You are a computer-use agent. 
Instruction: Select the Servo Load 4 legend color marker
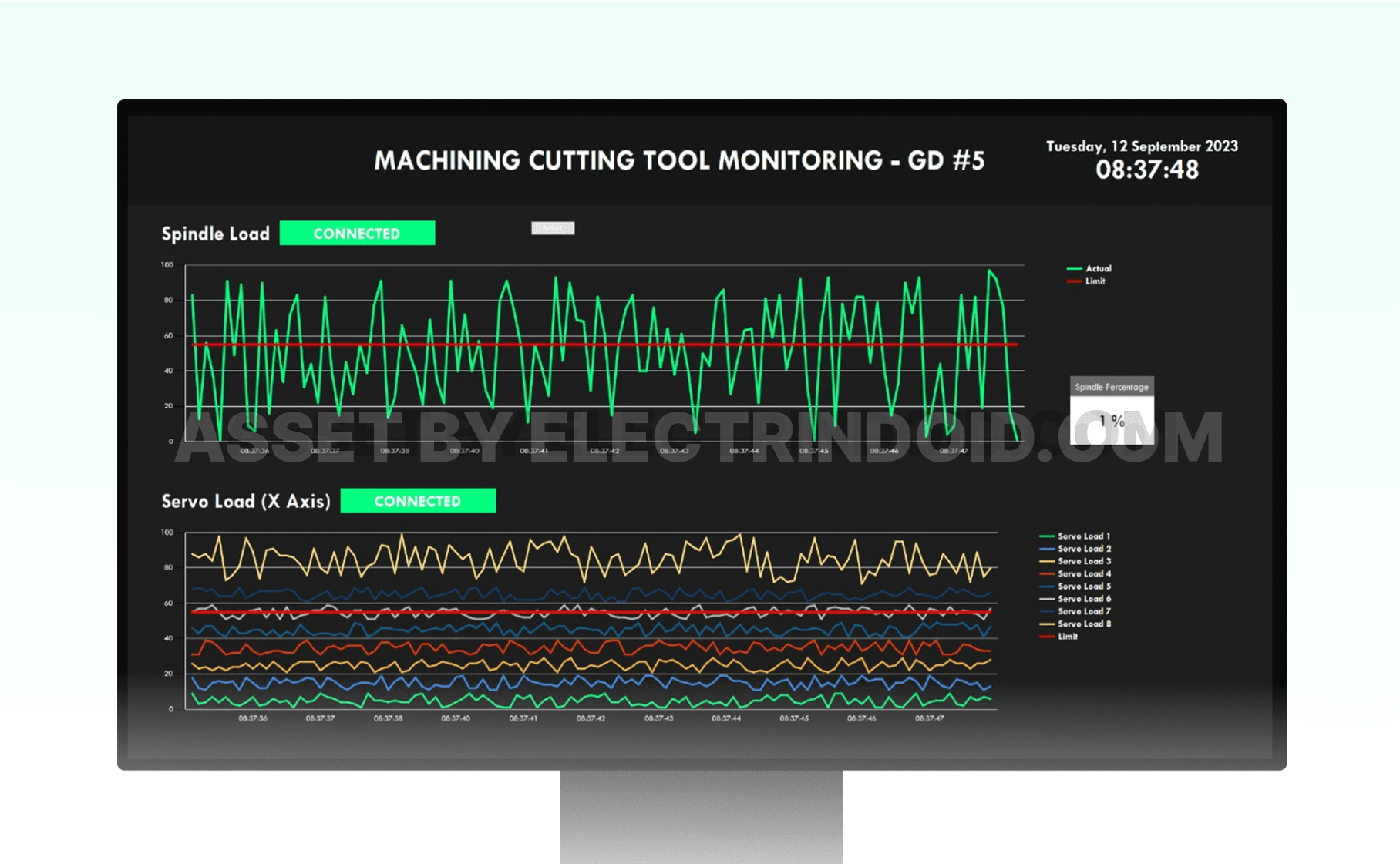[x=1048, y=573]
